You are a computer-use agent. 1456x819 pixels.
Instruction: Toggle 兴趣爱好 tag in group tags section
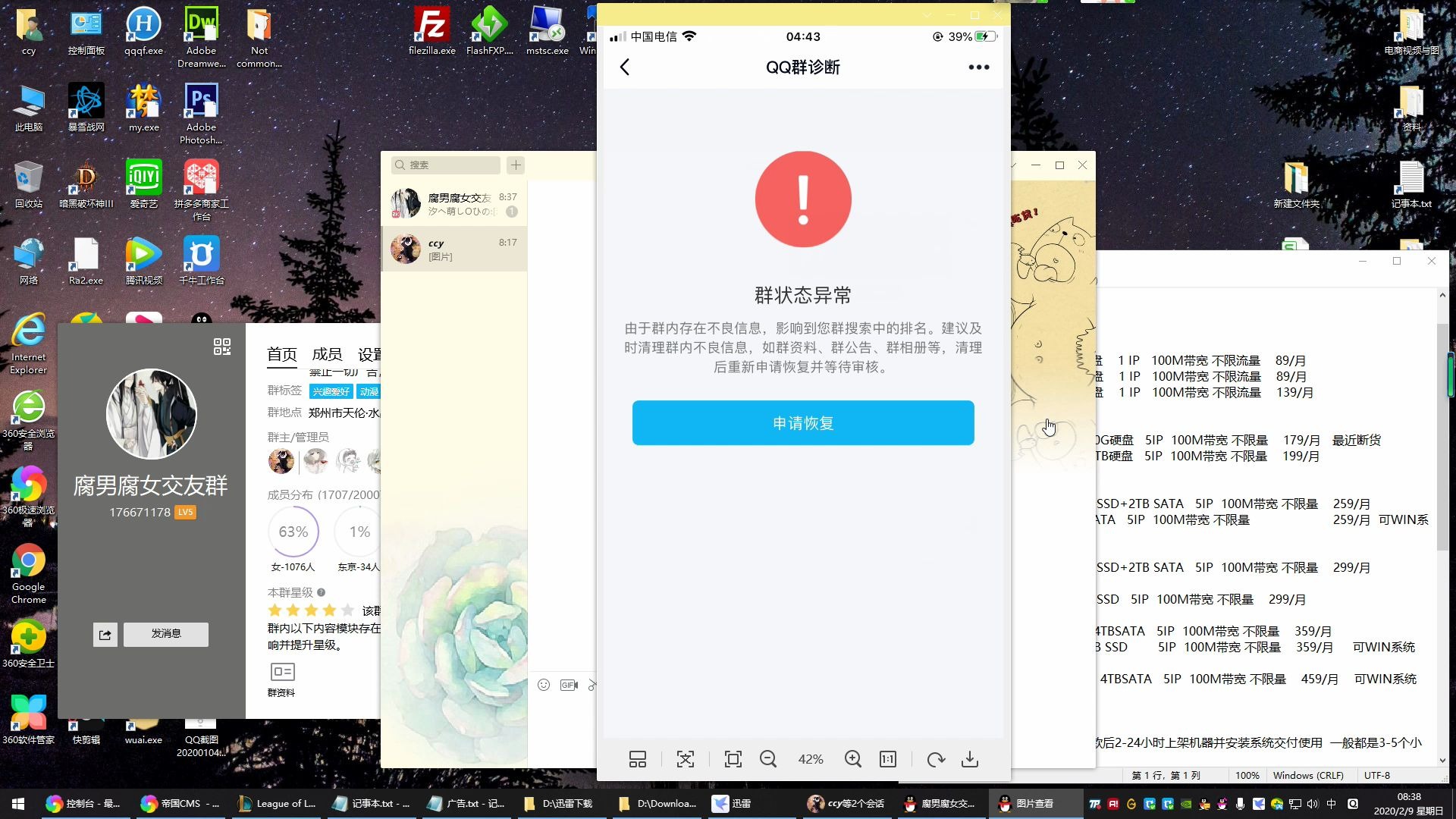click(331, 391)
